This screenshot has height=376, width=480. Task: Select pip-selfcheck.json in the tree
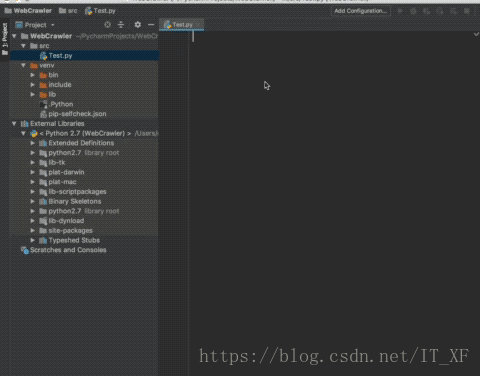tap(77, 114)
